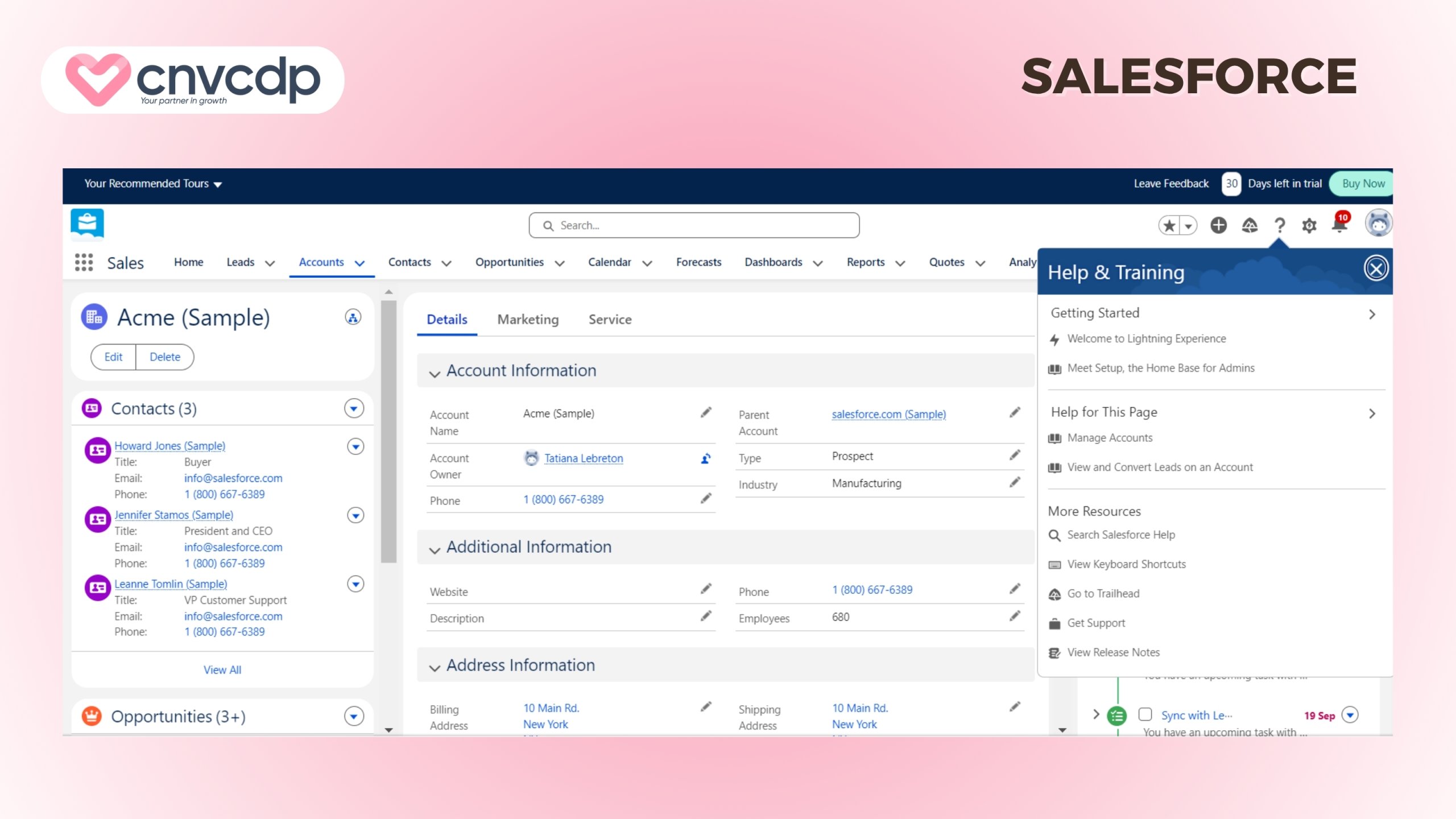This screenshot has width=1456, height=819.
Task: Open your profile avatar icon
Action: point(1378,224)
